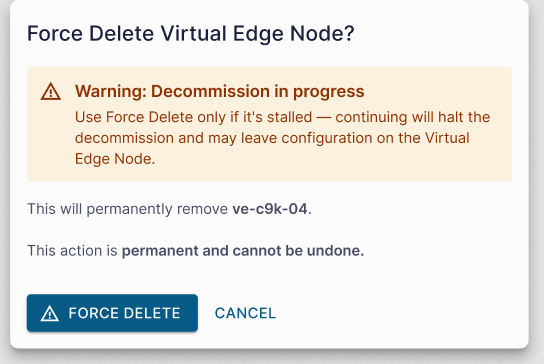544x364 pixels.
Task: Click 'continuing will halt the' in warning text
Action: coord(413,117)
